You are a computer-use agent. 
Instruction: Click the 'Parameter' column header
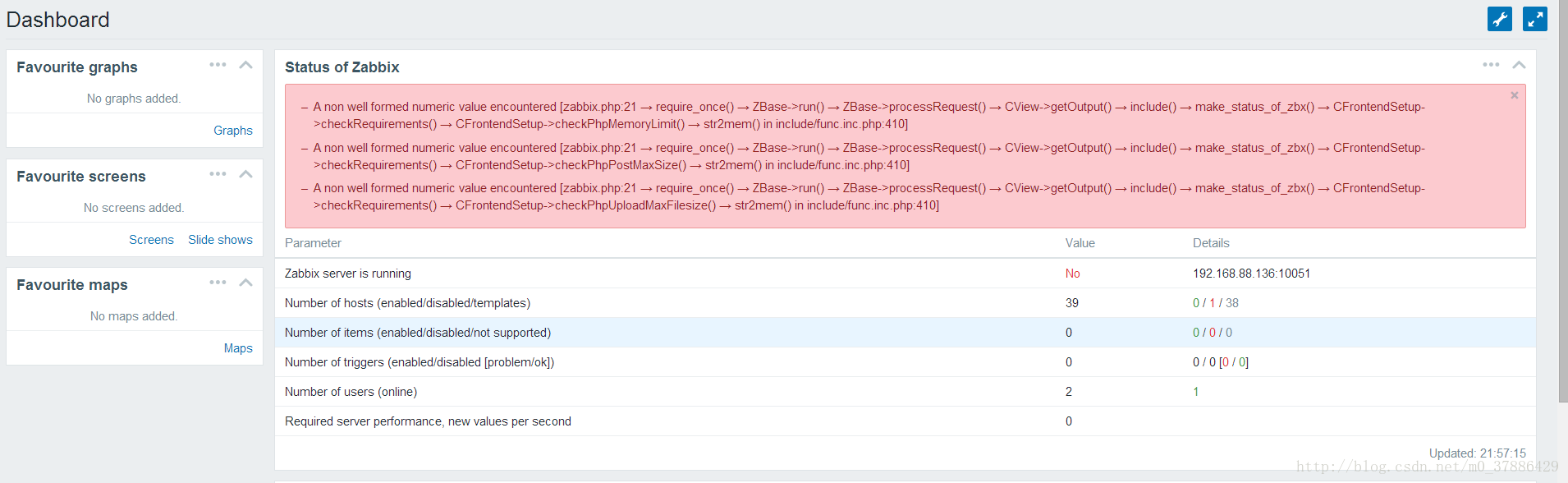click(313, 243)
